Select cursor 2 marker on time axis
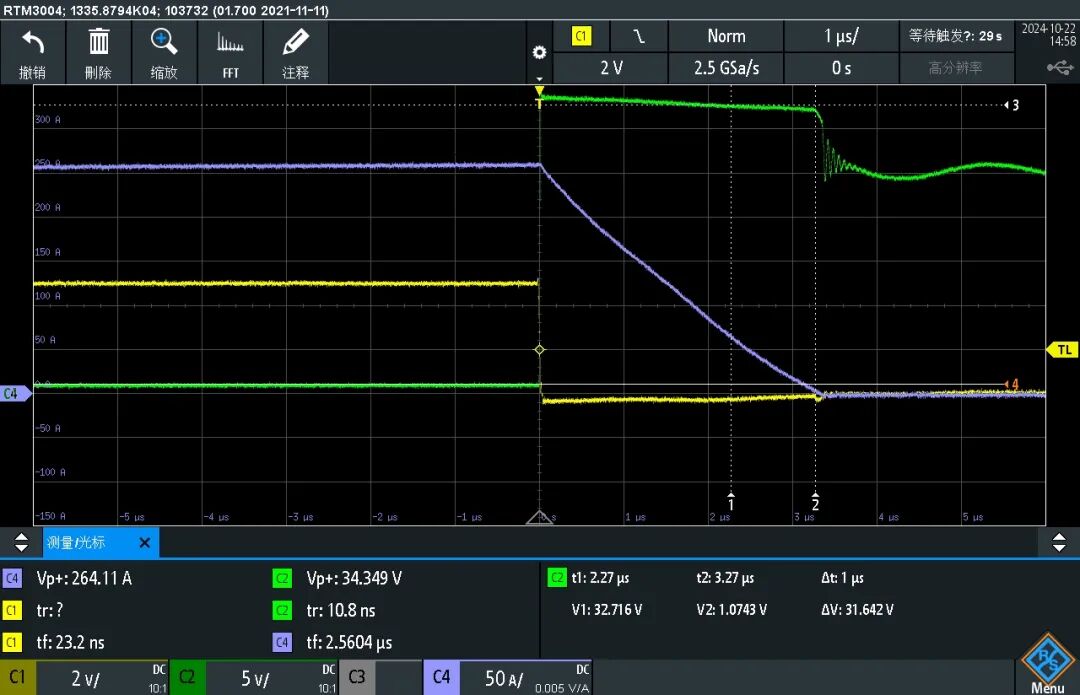 816,502
